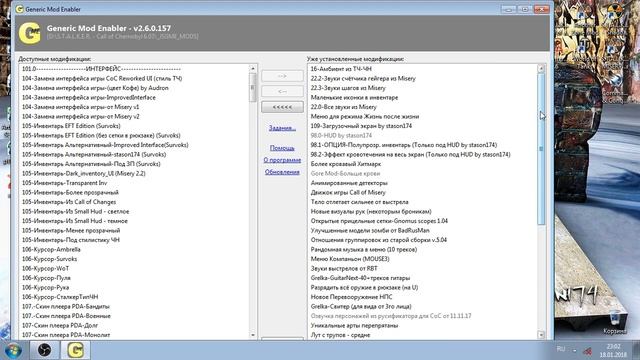Select 105-Инвентарь-Из Call of Changes
The height and width of the screenshot is (360, 640).
click(69, 202)
